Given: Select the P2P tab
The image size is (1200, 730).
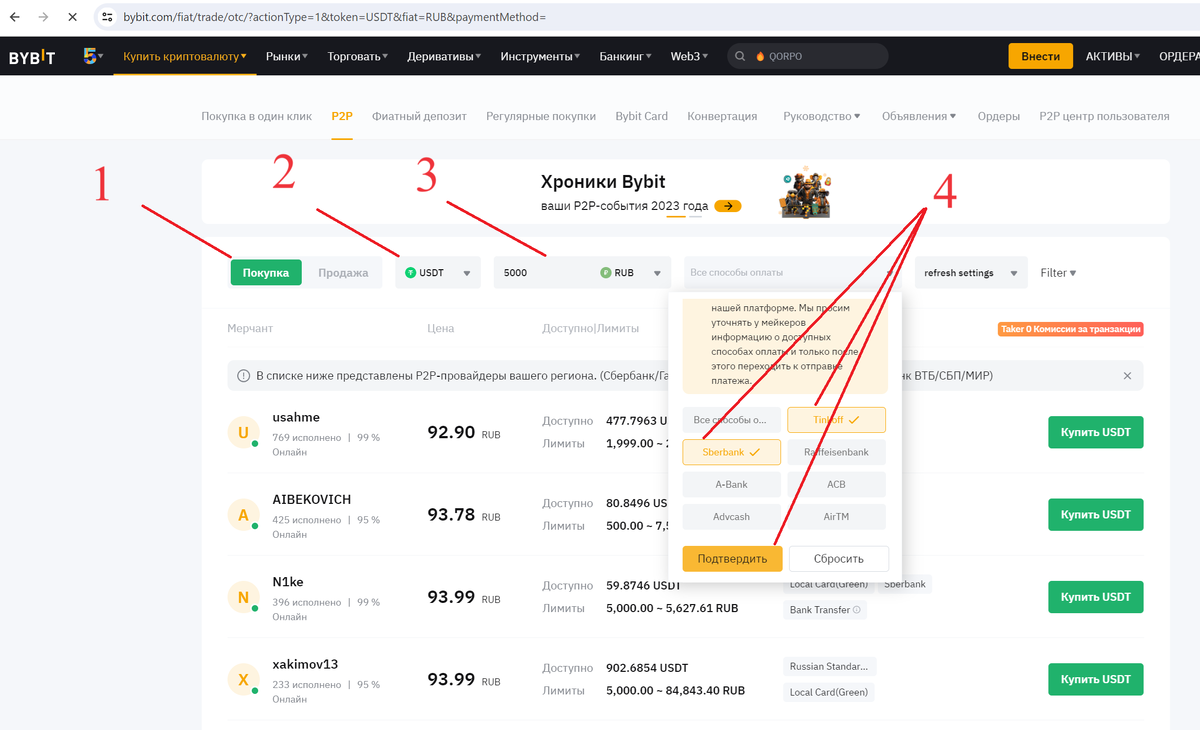Looking at the screenshot, I should click(x=342, y=116).
